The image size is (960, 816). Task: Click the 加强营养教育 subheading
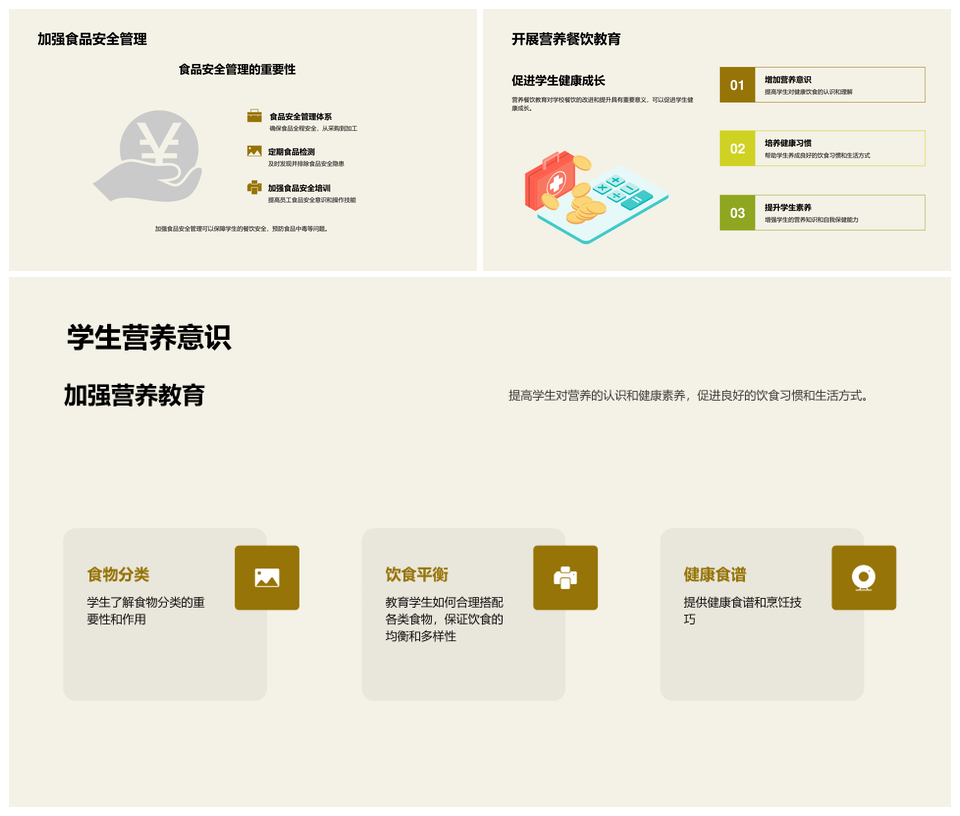134,395
